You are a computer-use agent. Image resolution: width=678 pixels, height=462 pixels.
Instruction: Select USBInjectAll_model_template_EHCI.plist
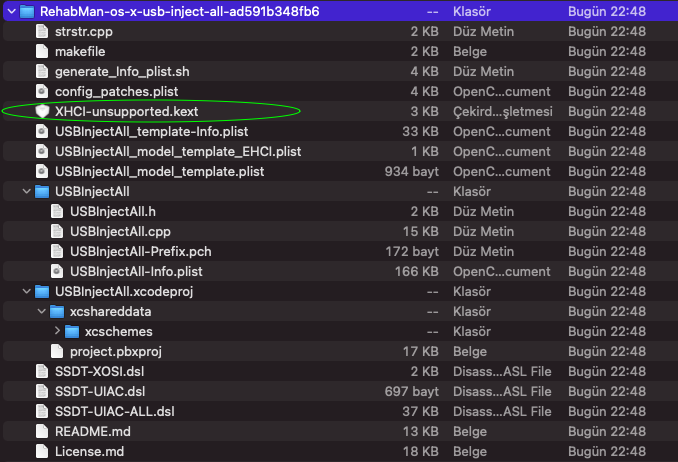point(178,151)
